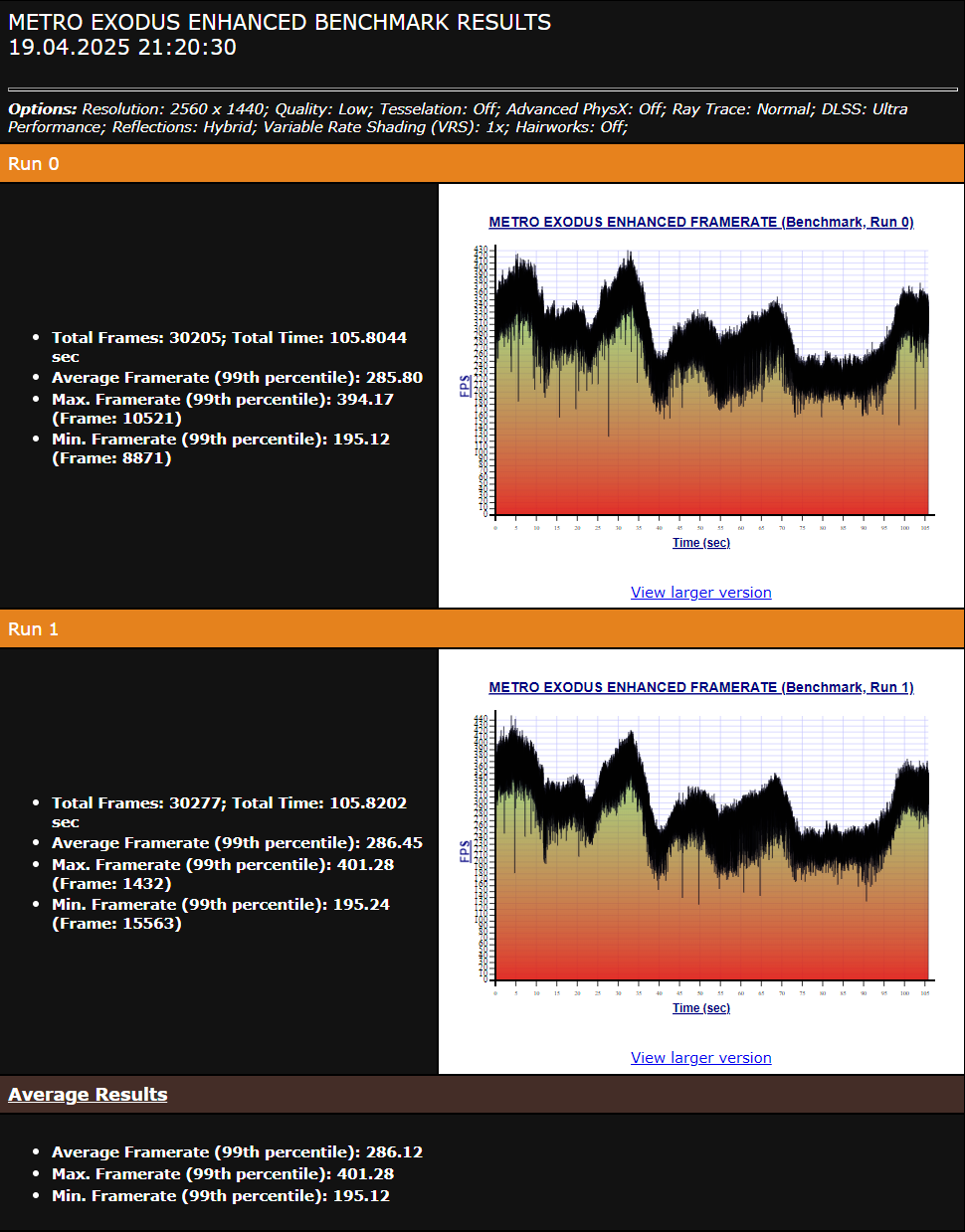Click the overall average framerate value '286.12'

[x=394, y=1152]
